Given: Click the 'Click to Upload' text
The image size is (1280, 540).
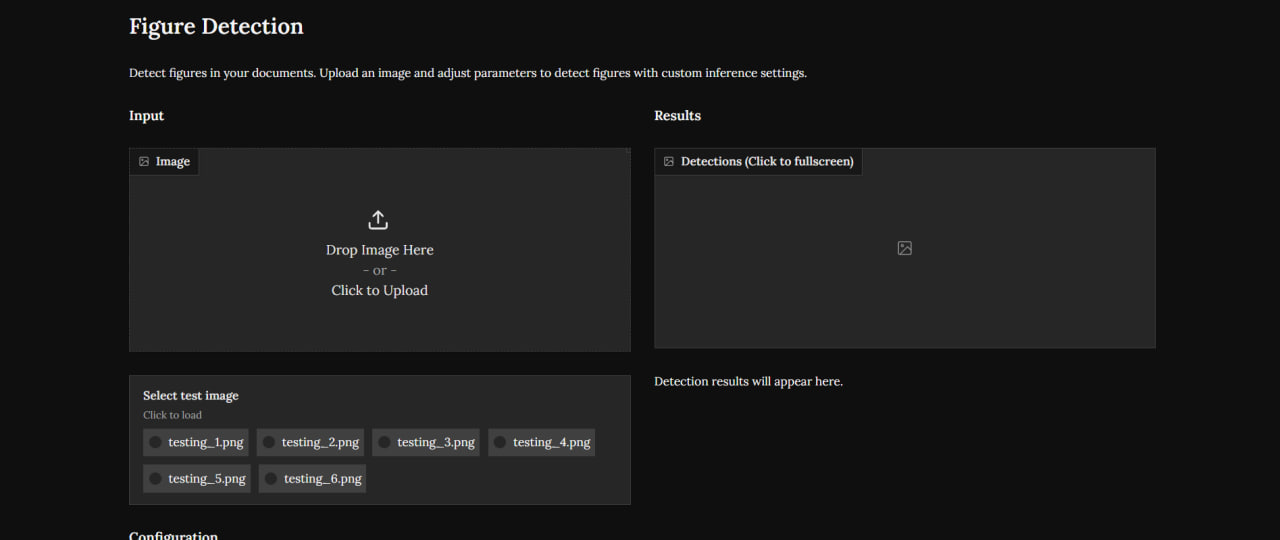Looking at the screenshot, I should pos(380,290).
